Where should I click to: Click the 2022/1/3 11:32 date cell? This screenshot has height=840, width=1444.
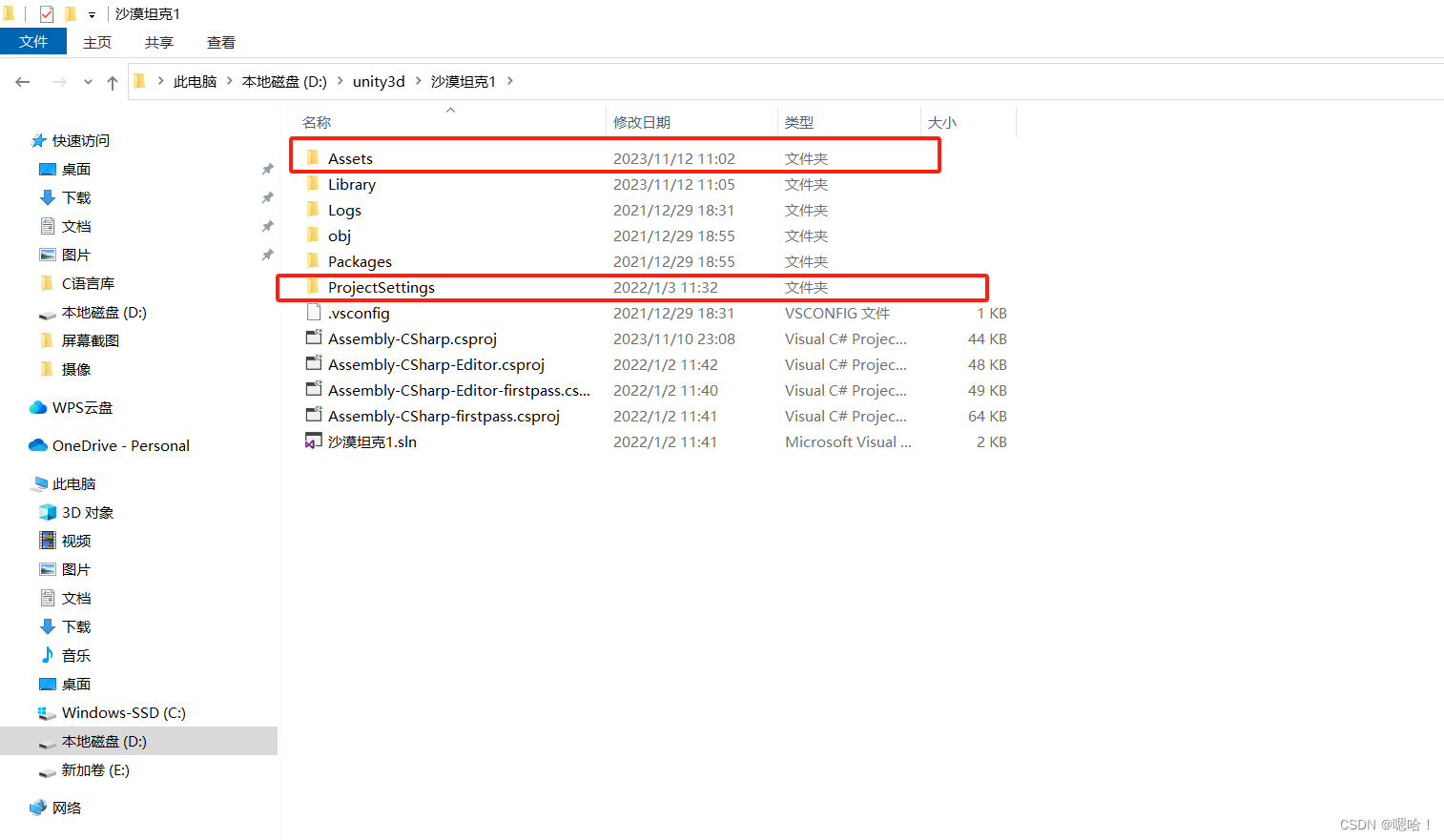[666, 287]
